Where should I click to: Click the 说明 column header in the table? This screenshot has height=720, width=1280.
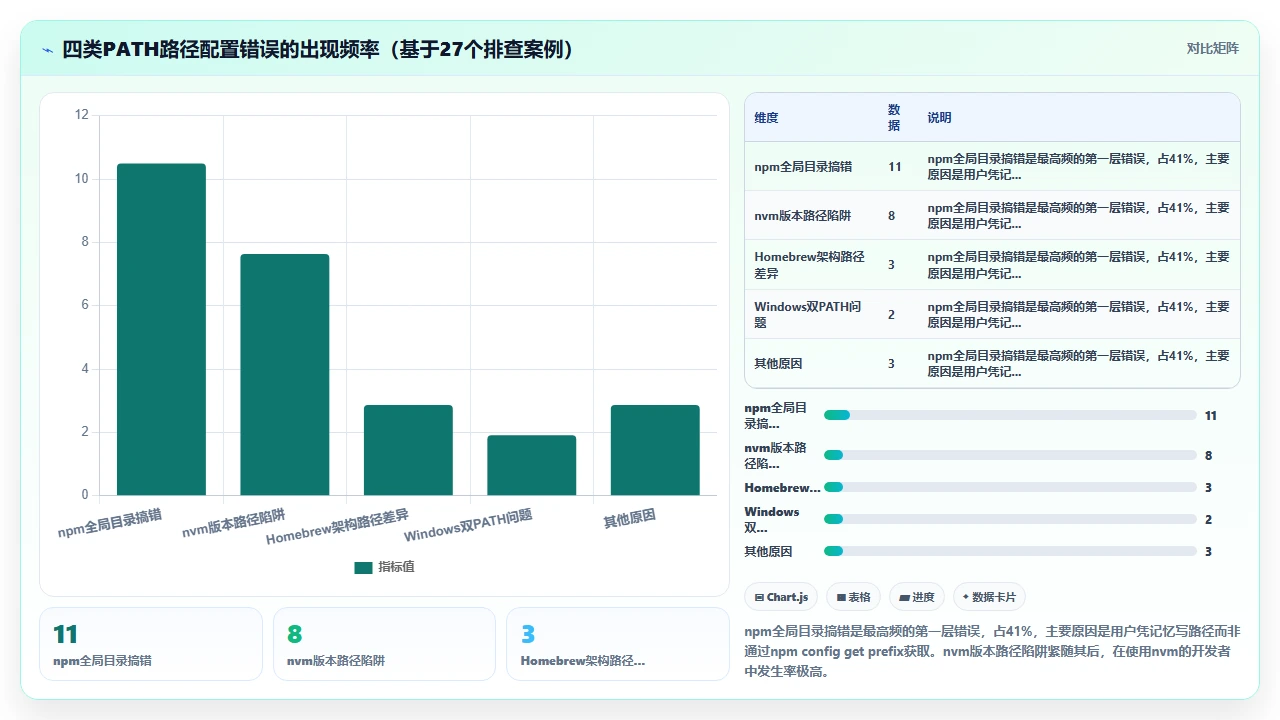point(939,118)
